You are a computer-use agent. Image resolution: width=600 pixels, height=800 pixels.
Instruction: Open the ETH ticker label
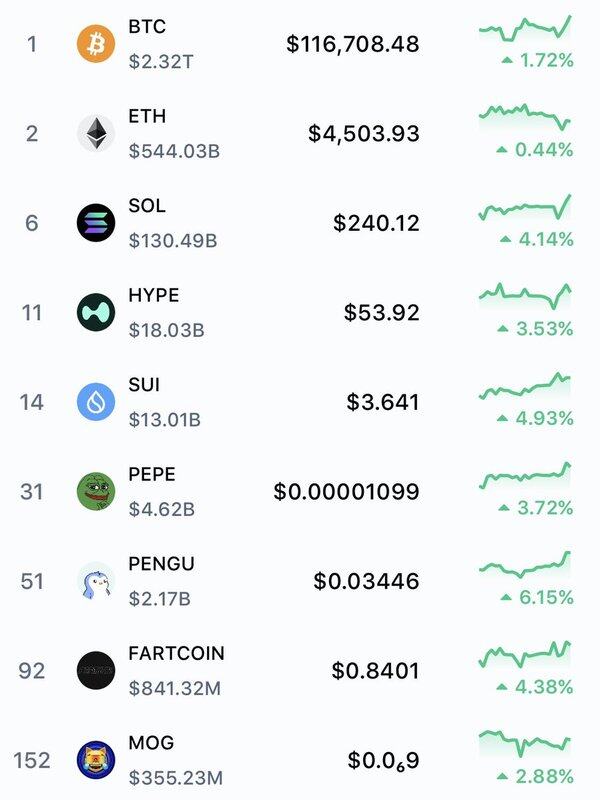(x=147, y=116)
